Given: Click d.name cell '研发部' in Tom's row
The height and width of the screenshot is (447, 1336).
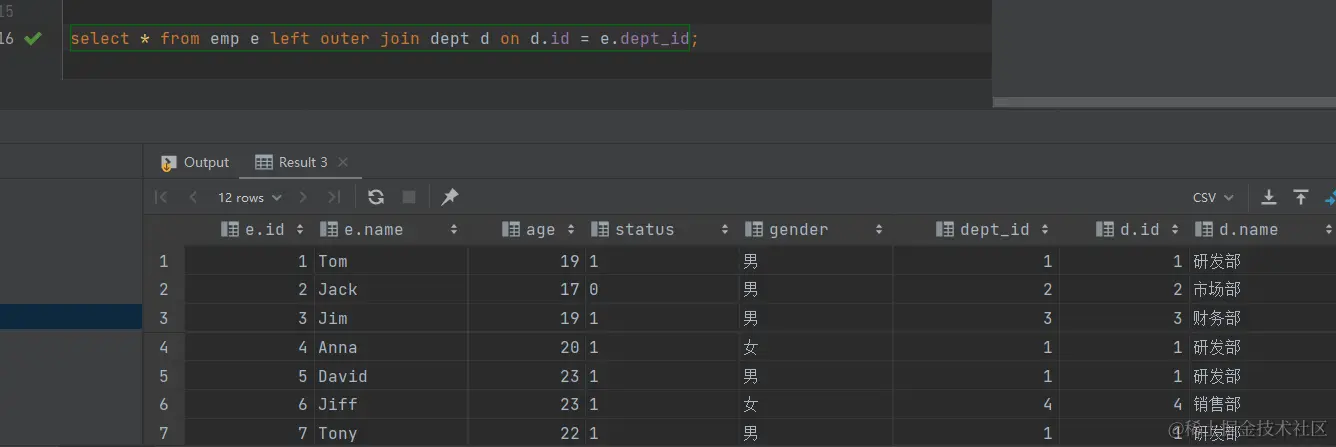Looking at the screenshot, I should 1262,261.
